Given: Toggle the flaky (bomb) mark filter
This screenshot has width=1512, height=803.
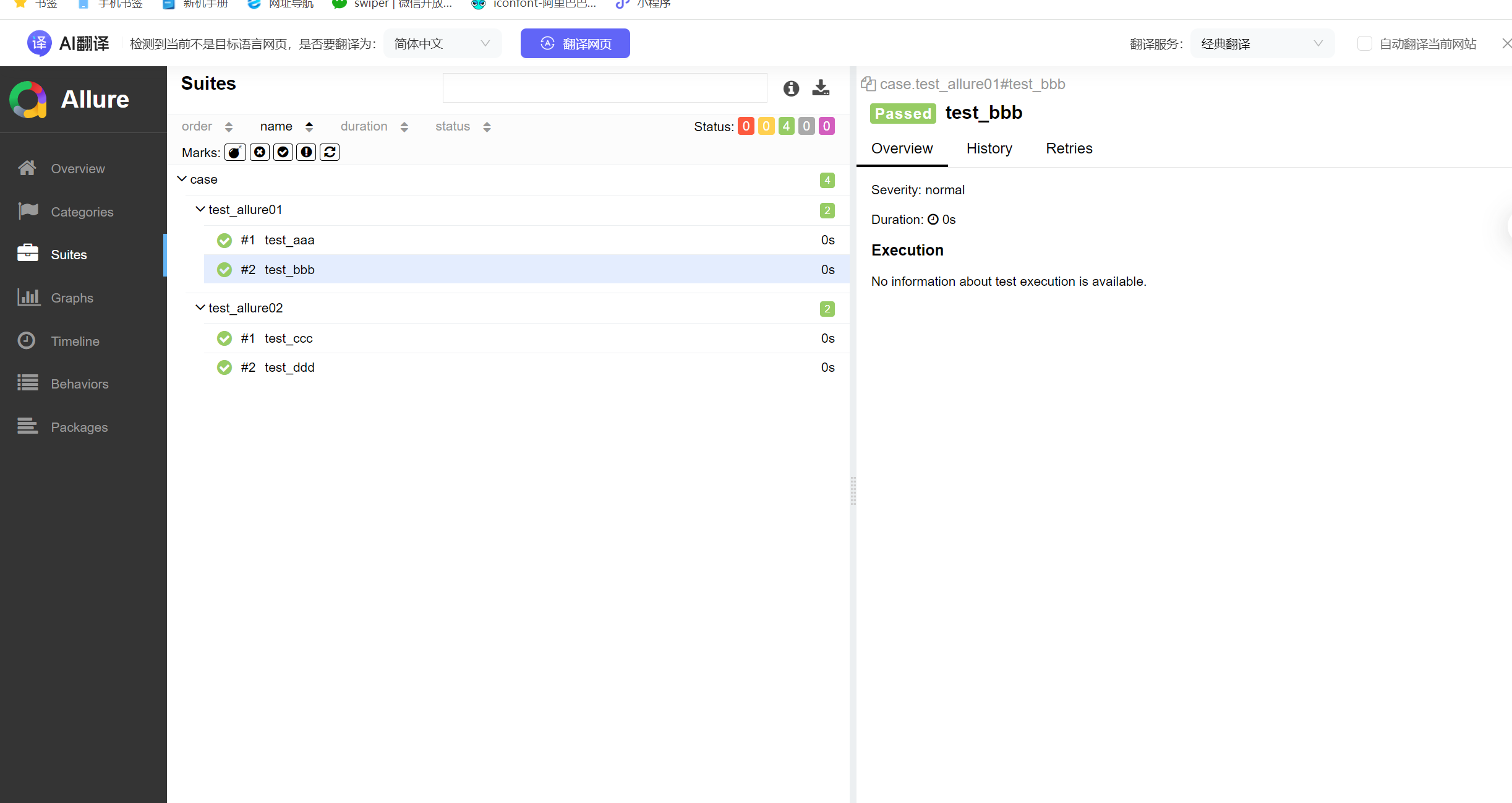Looking at the screenshot, I should (x=235, y=152).
